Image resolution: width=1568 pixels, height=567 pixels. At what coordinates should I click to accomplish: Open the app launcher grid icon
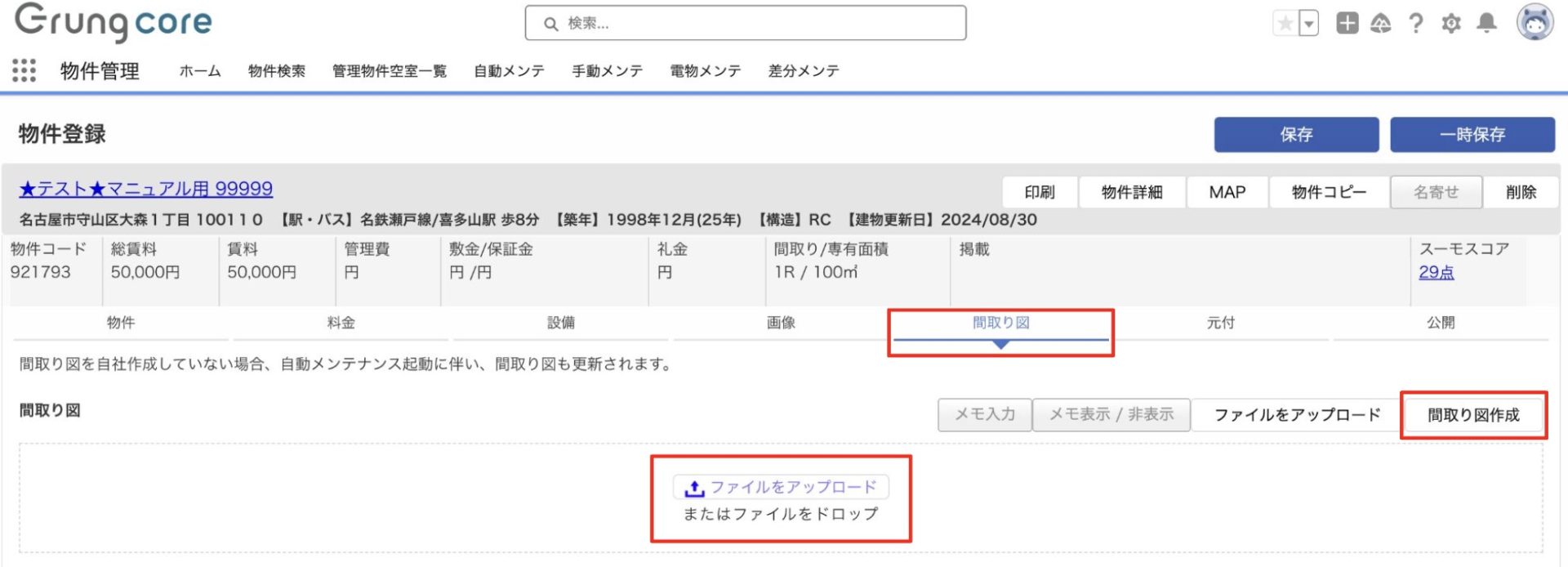click(x=24, y=71)
